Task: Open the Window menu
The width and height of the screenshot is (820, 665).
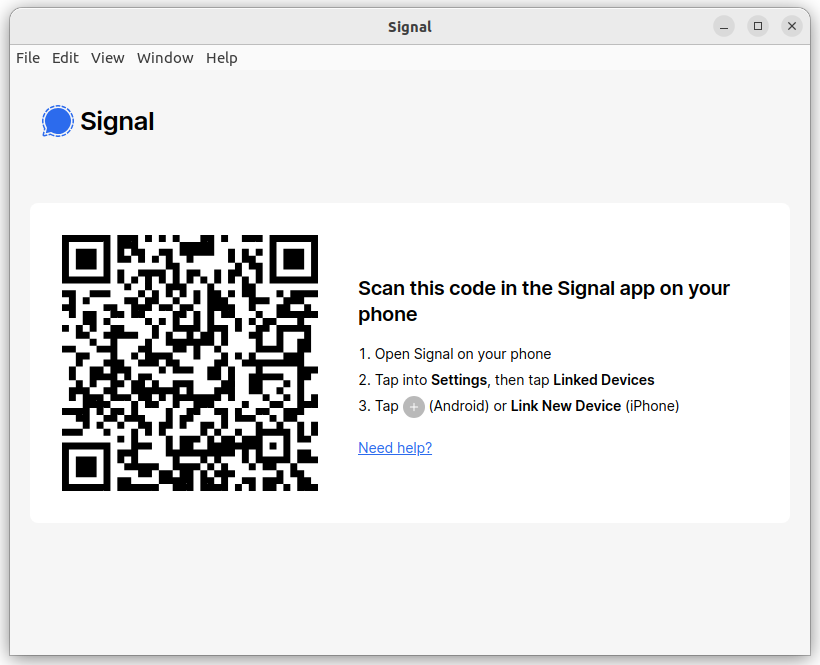Action: (x=165, y=58)
